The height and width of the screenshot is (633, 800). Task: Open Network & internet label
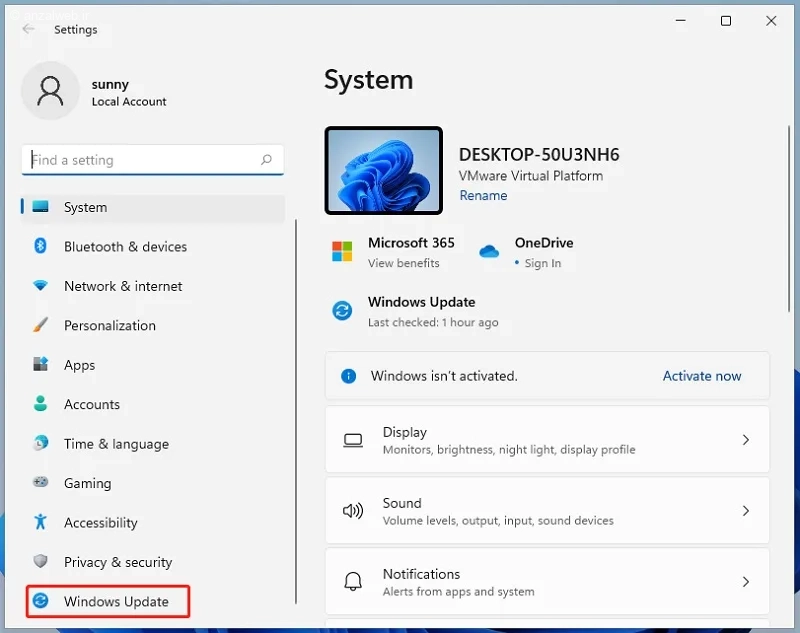click(123, 286)
